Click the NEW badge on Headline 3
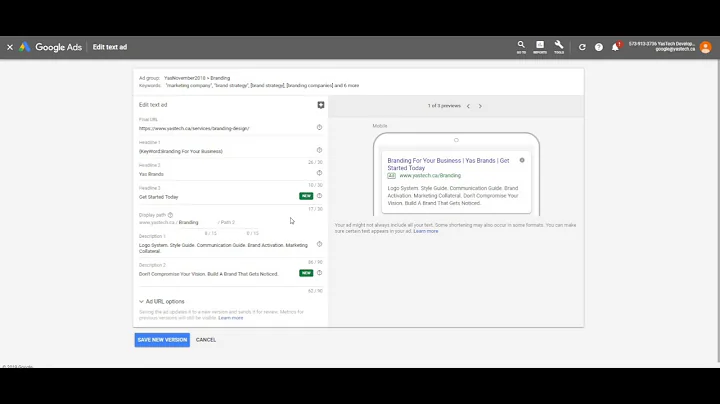The image size is (720, 404). pos(306,196)
